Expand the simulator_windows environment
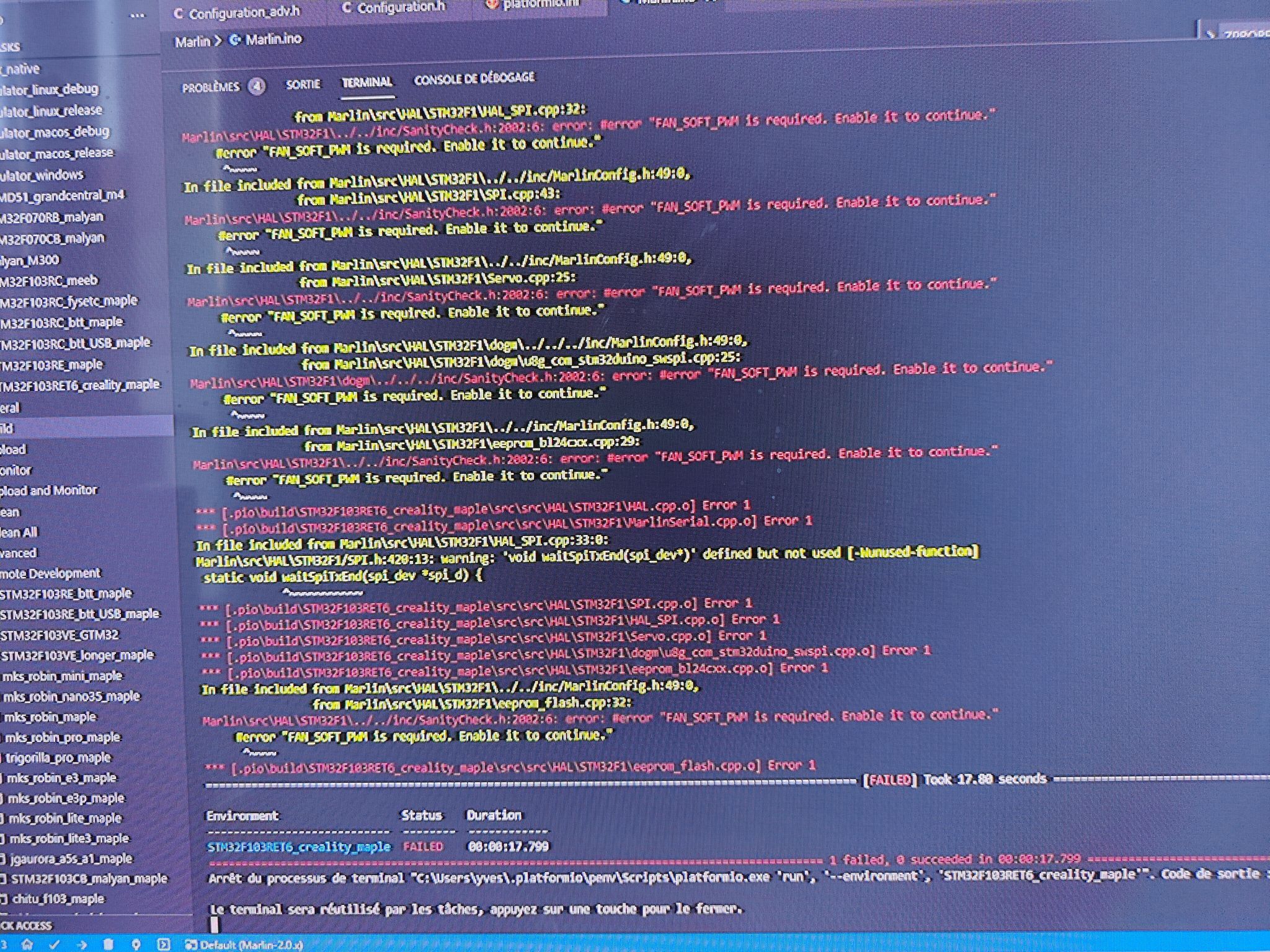 tap(42, 175)
